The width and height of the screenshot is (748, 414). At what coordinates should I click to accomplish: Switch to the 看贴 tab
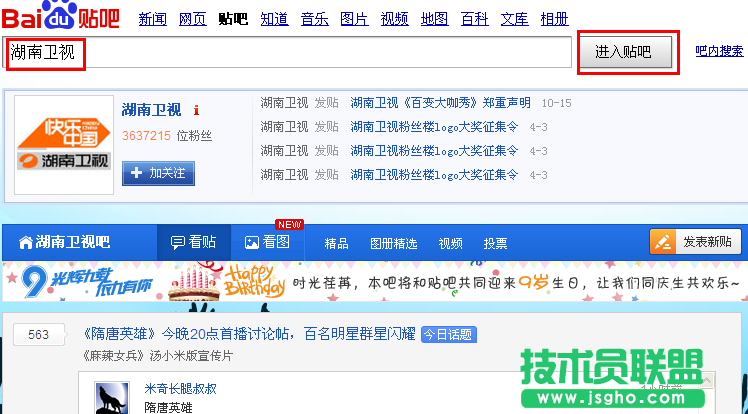coord(194,242)
